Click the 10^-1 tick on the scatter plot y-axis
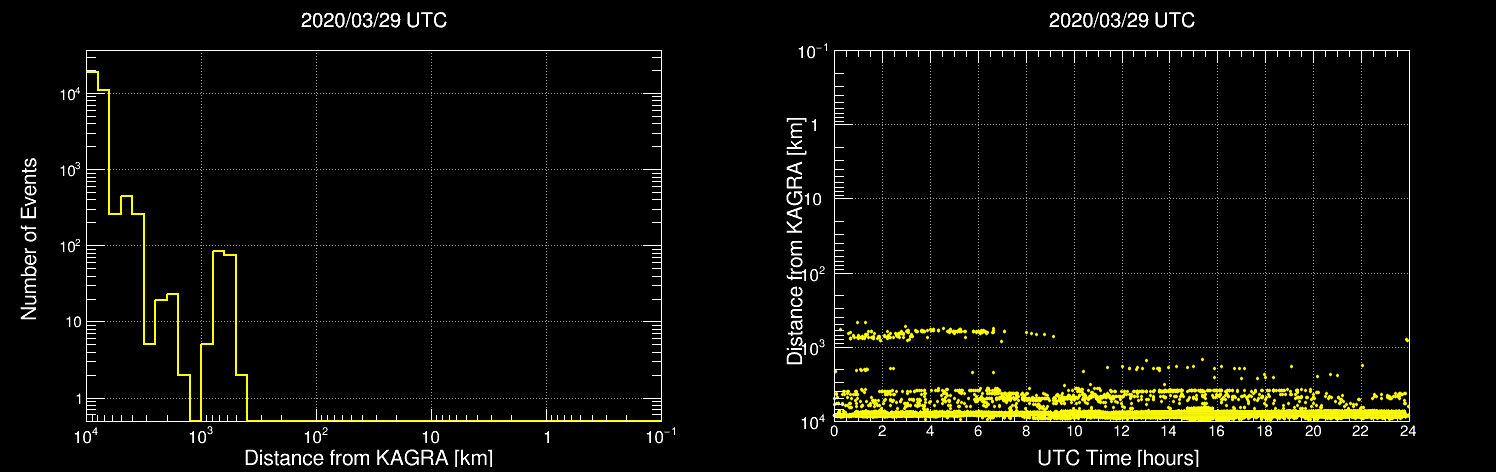This screenshot has height=472, width=1496. coord(815,50)
